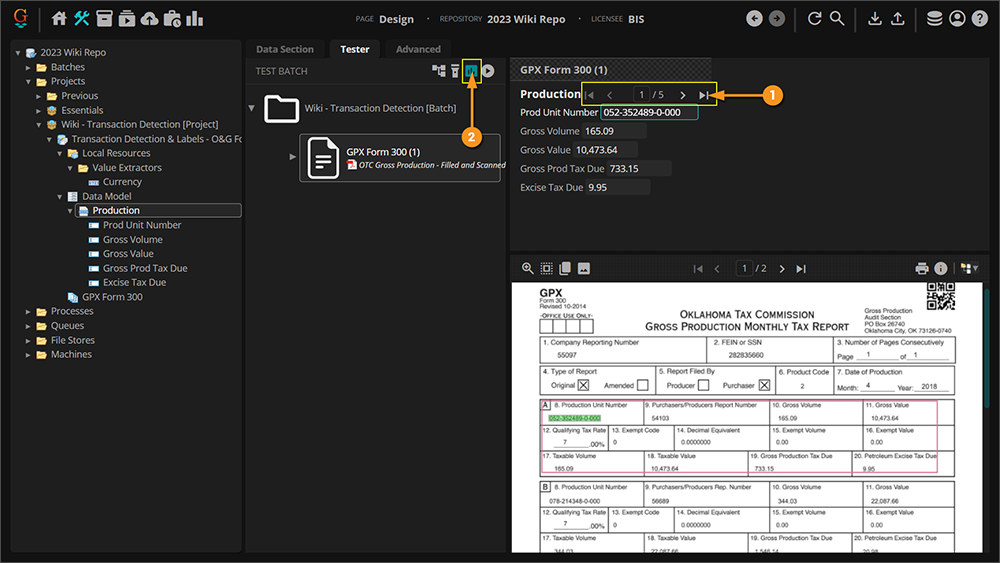Click the printer icon in document viewer
The image size is (1000, 563).
(x=922, y=269)
